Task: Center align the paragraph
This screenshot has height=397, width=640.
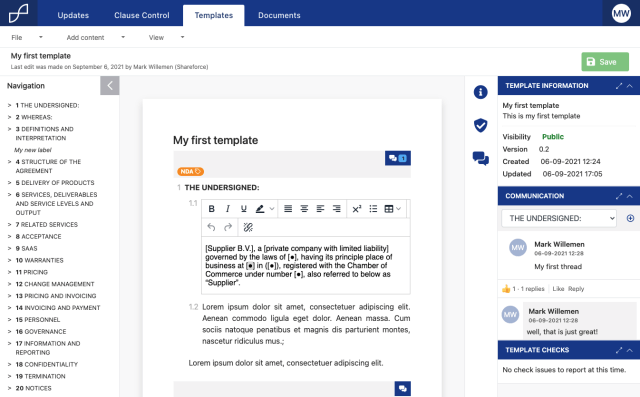Action: pos(304,209)
